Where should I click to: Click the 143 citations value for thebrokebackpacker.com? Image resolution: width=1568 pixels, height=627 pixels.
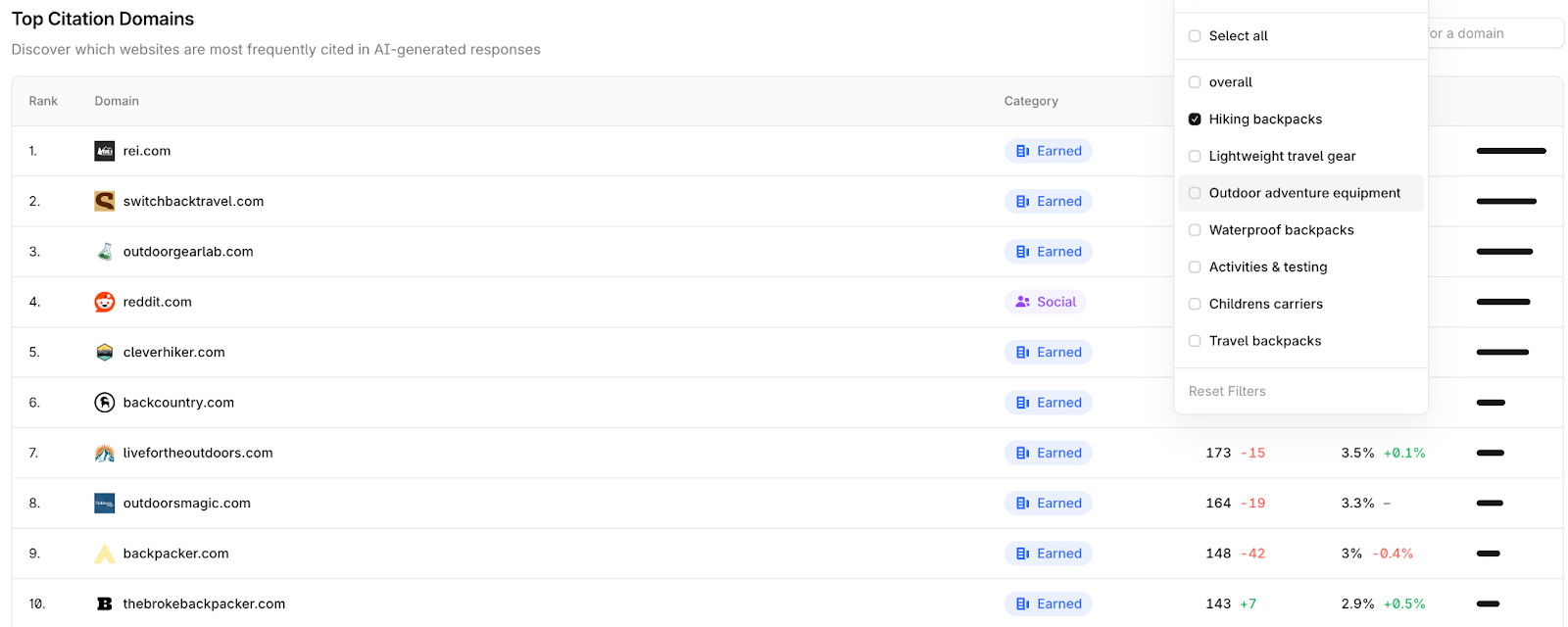click(1218, 603)
